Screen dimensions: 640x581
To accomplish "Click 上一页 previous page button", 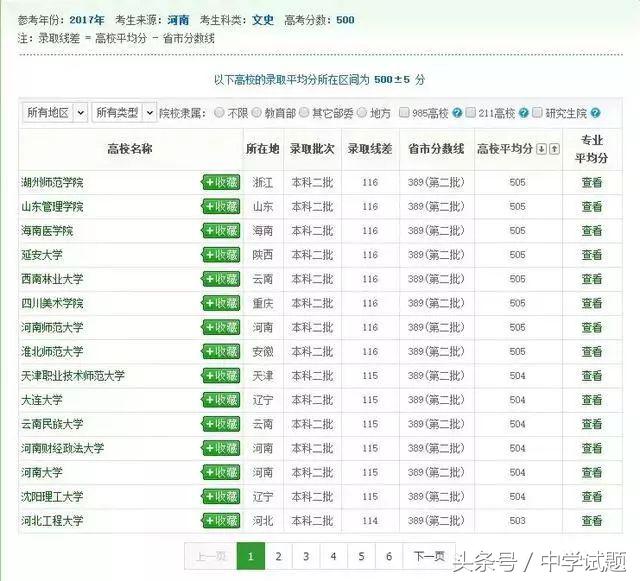I will pyautogui.click(x=211, y=556).
